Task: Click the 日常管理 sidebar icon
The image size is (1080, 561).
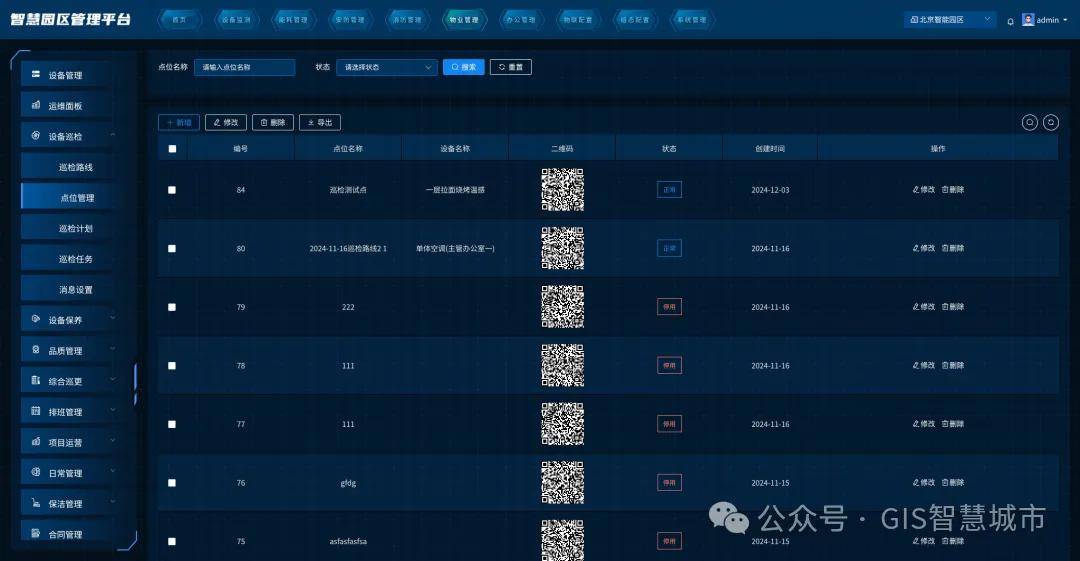Action: point(36,472)
